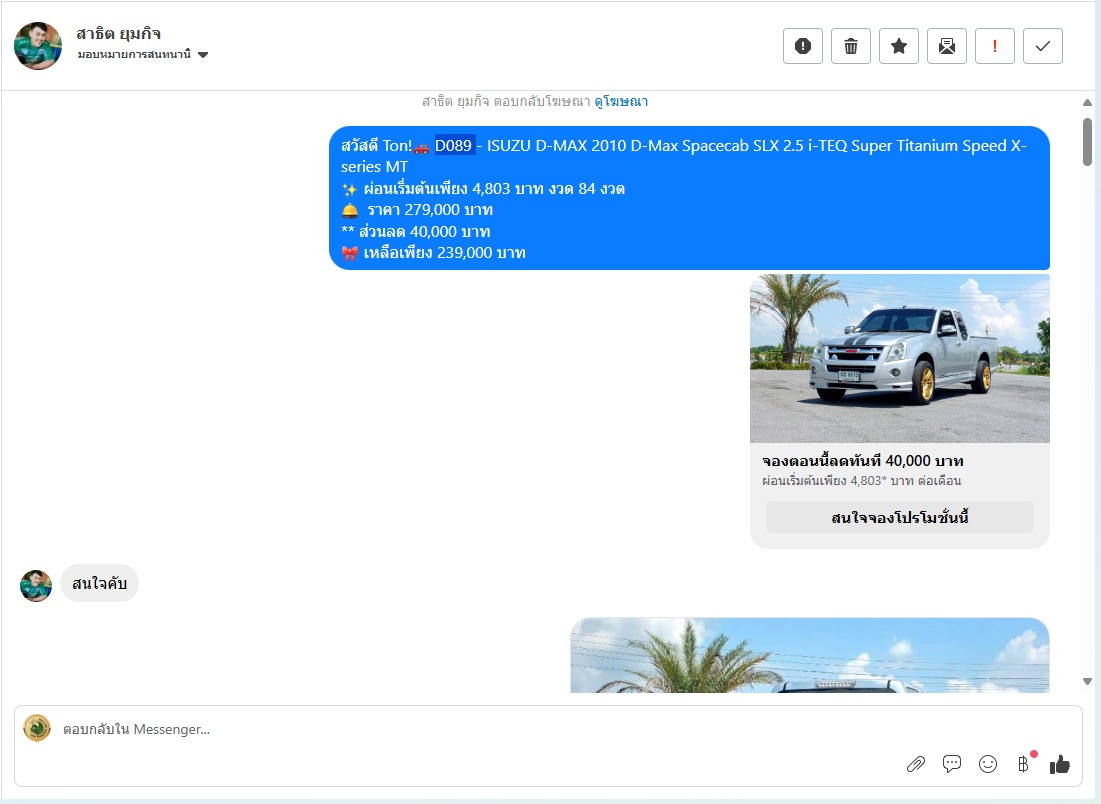Mark conversation as unread envelope icon
Screen dimensions: 1101x804
tap(947, 46)
